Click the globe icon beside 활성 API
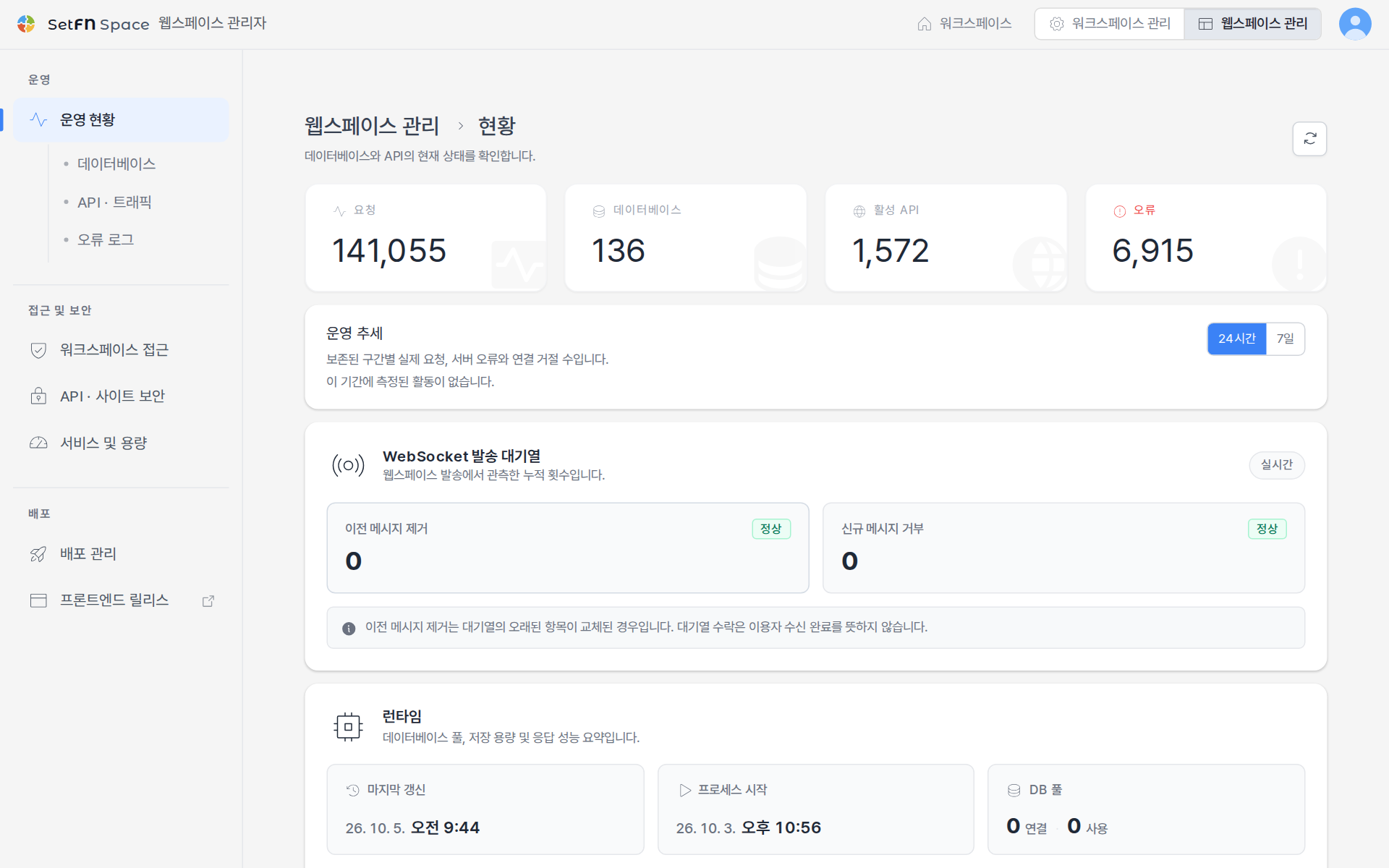Image resolution: width=1389 pixels, height=868 pixels. (859, 211)
